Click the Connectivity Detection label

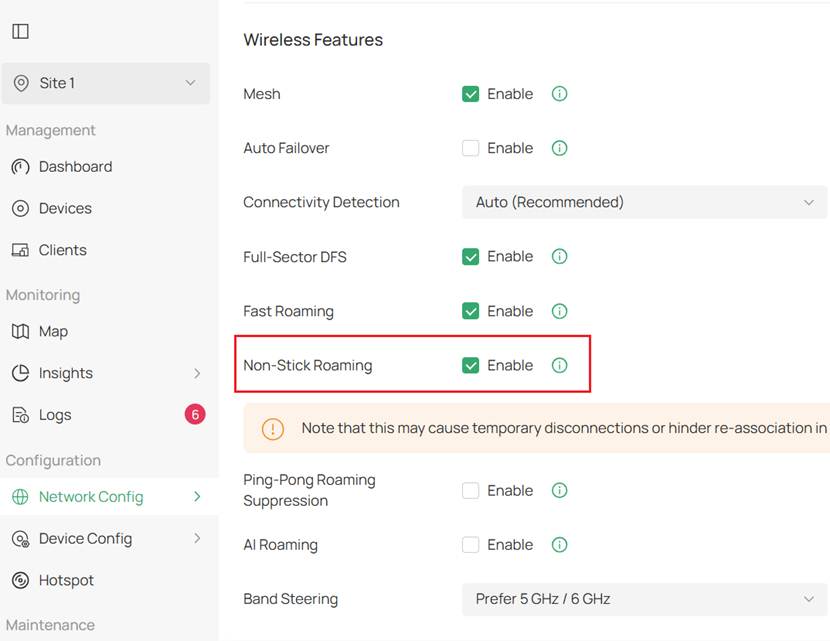coord(321,202)
